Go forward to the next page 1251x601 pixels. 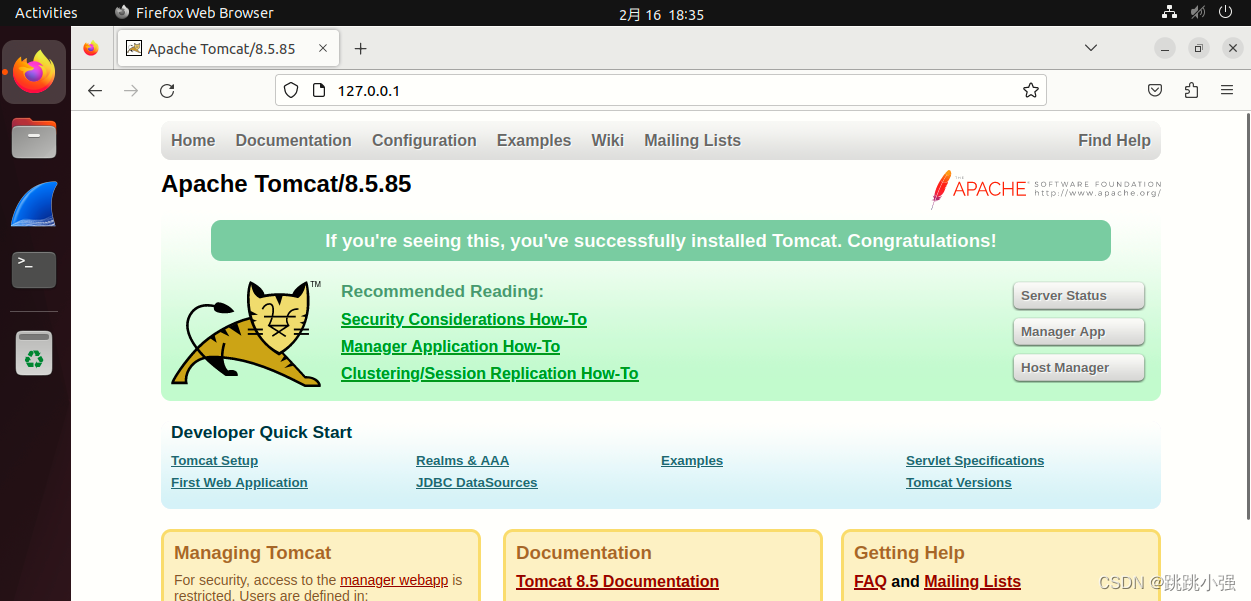(x=131, y=90)
